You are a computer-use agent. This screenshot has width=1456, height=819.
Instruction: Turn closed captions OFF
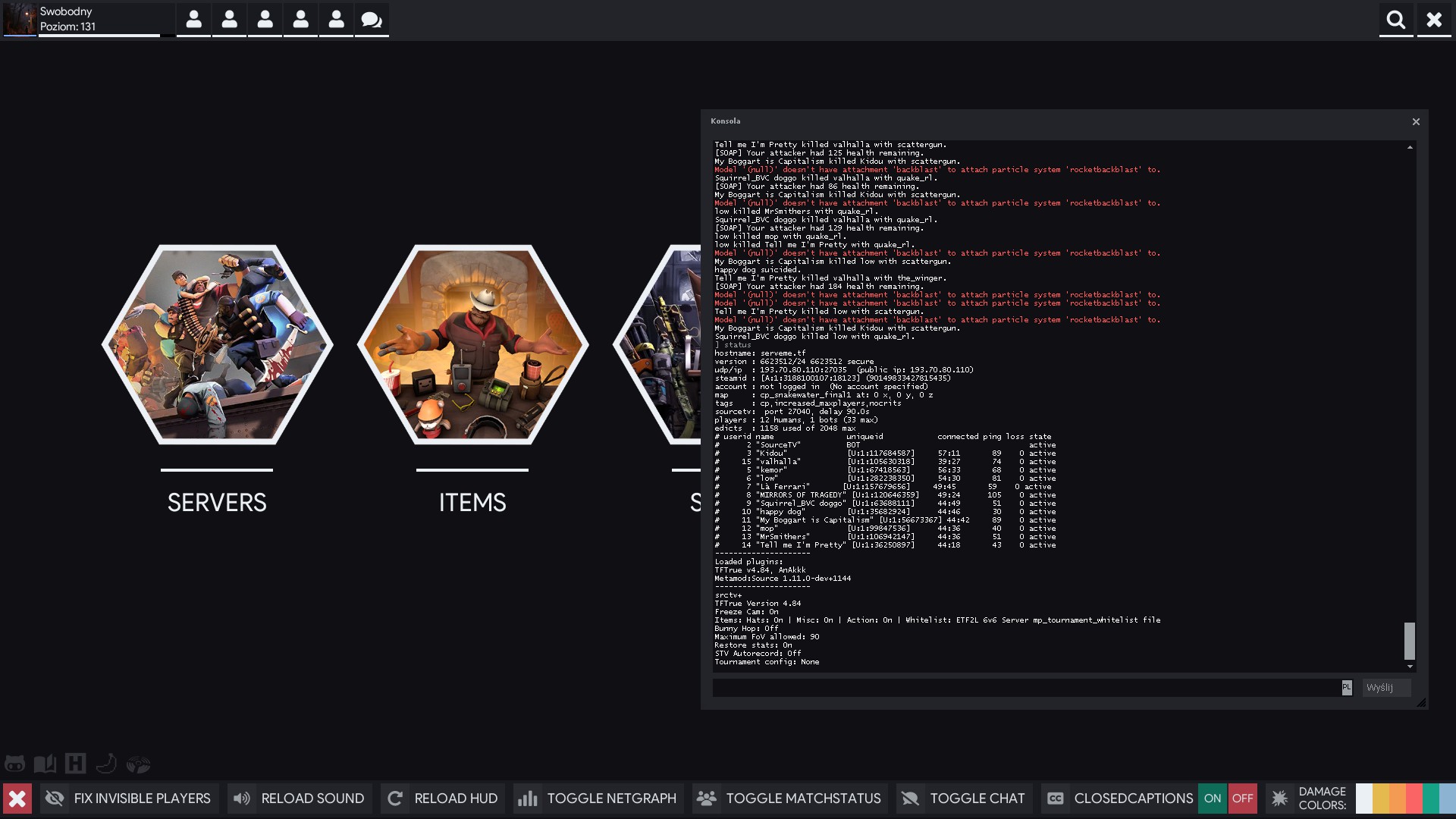1242,799
